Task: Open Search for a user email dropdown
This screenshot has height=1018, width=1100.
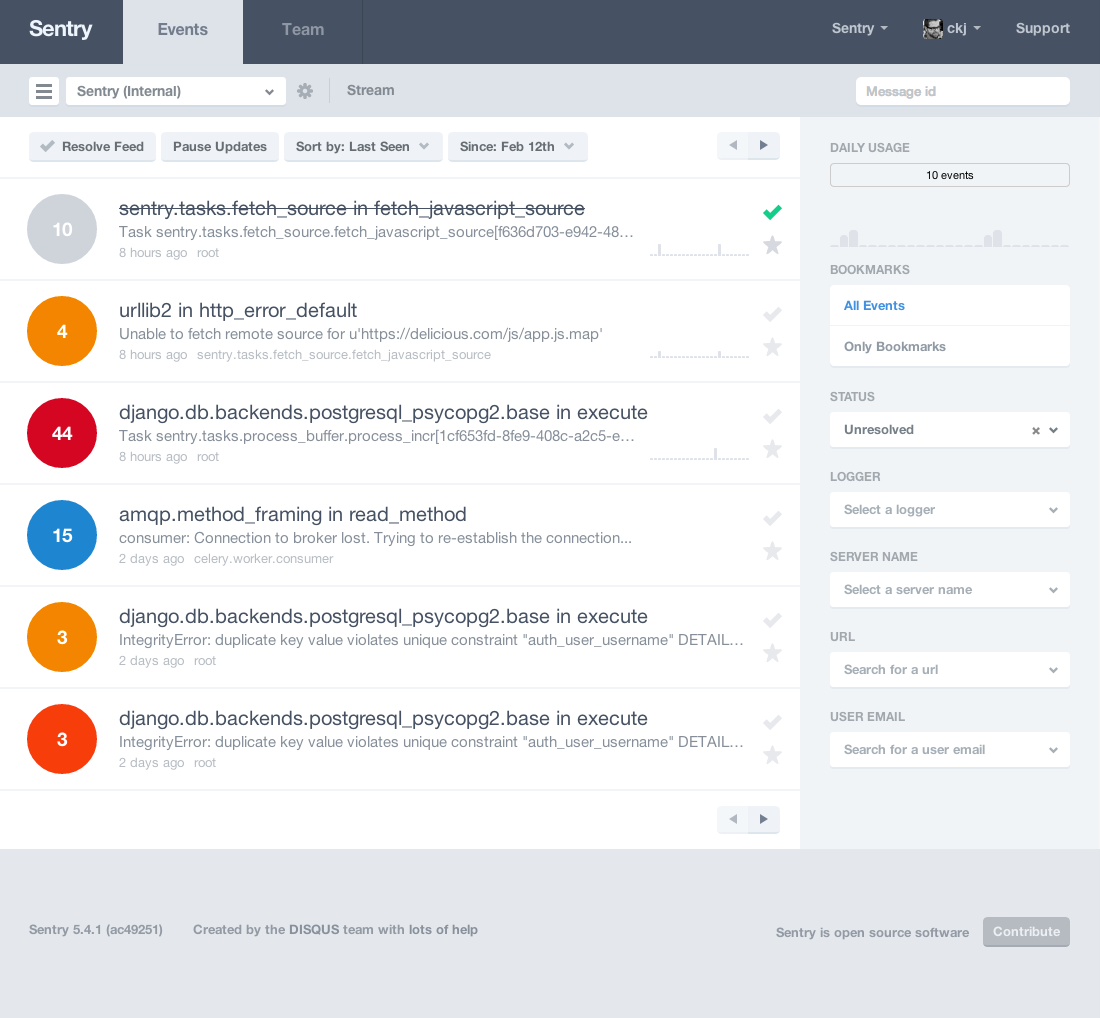Action: [x=950, y=750]
